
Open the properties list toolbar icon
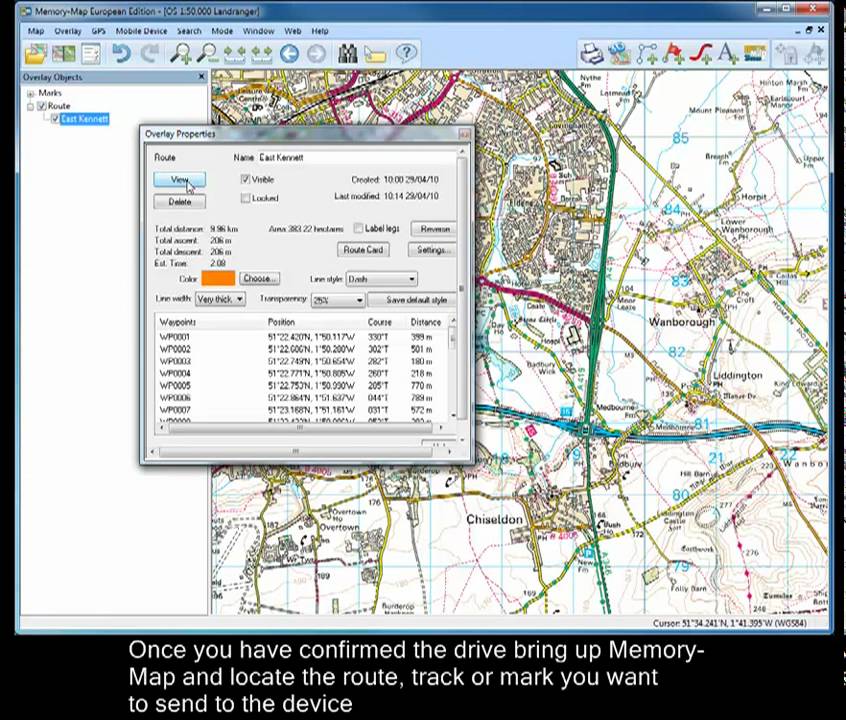pos(91,53)
